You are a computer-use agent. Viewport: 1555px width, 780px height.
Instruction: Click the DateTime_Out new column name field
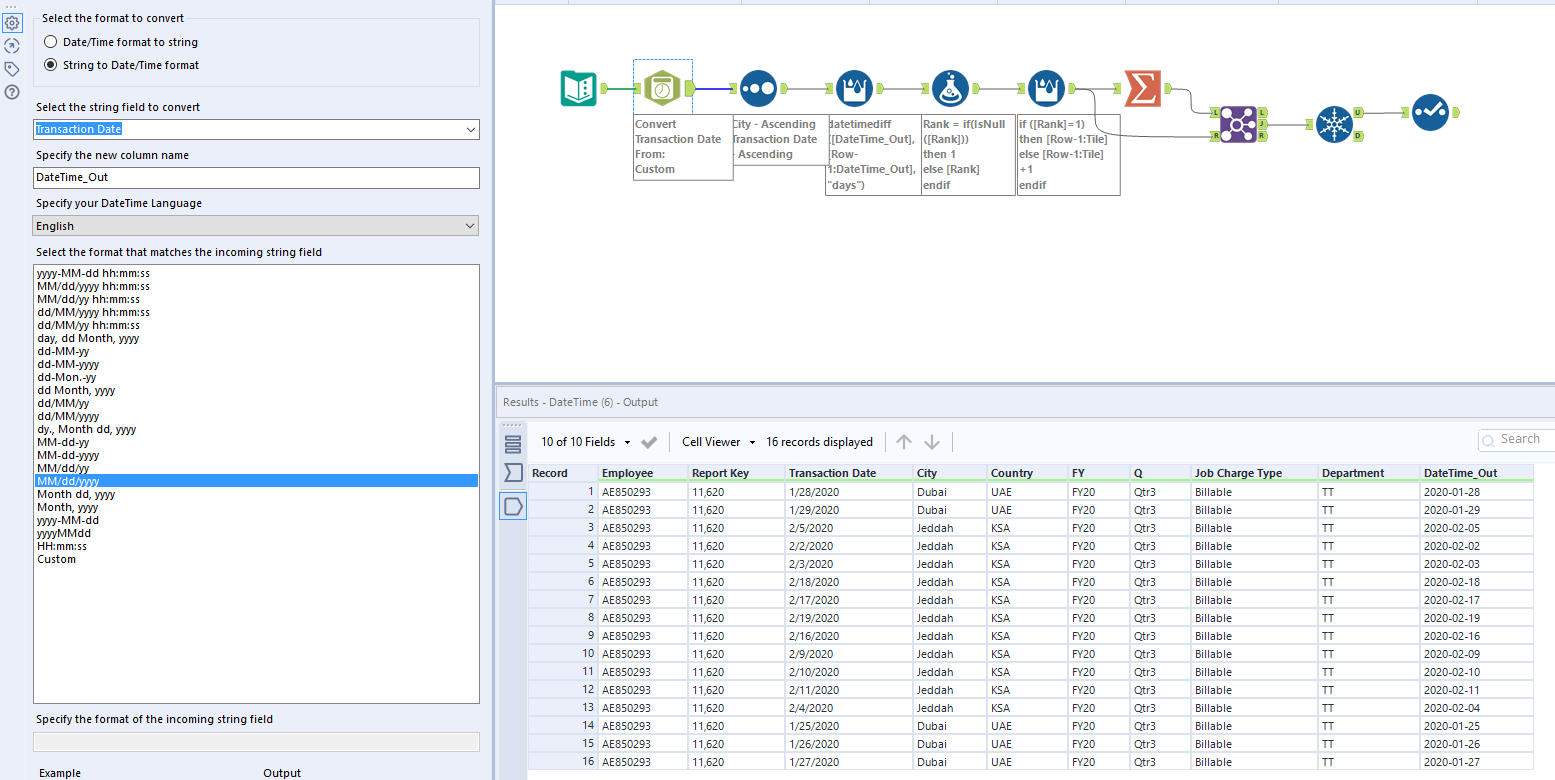tap(257, 177)
